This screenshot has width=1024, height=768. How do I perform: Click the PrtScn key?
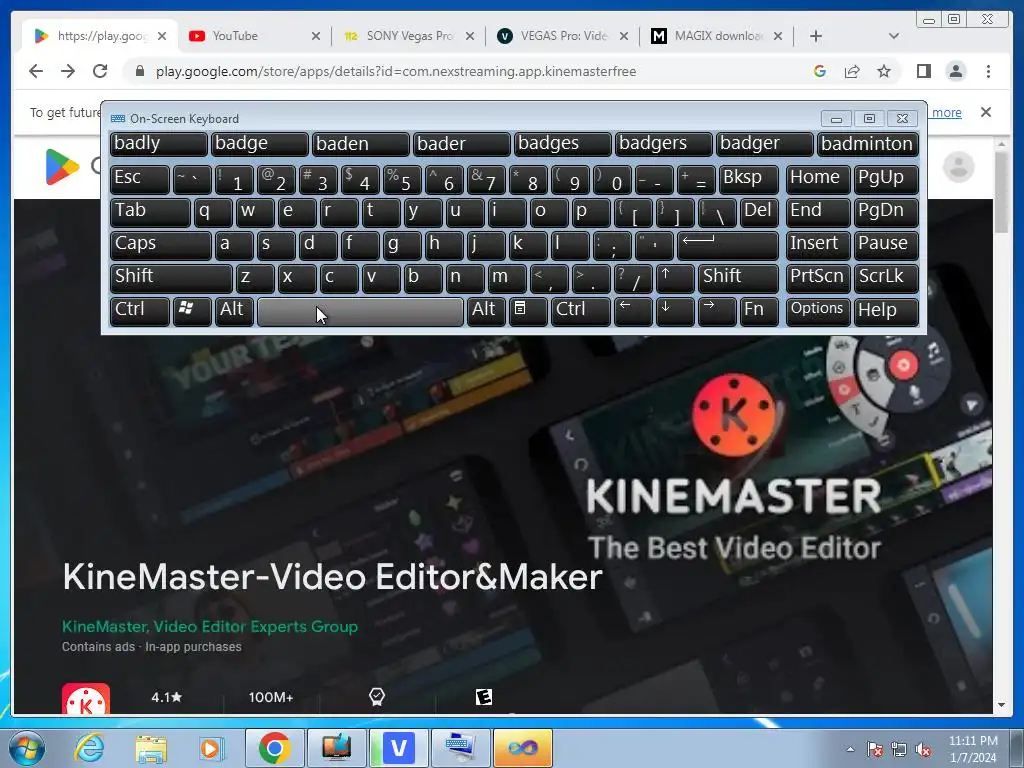click(818, 278)
